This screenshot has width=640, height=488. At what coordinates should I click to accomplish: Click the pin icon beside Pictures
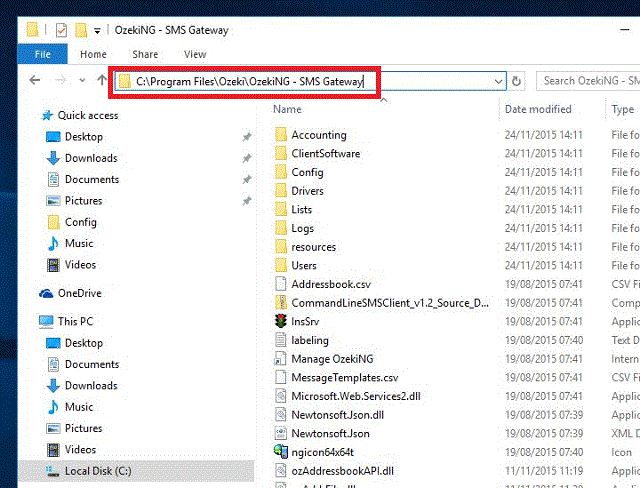pos(247,200)
